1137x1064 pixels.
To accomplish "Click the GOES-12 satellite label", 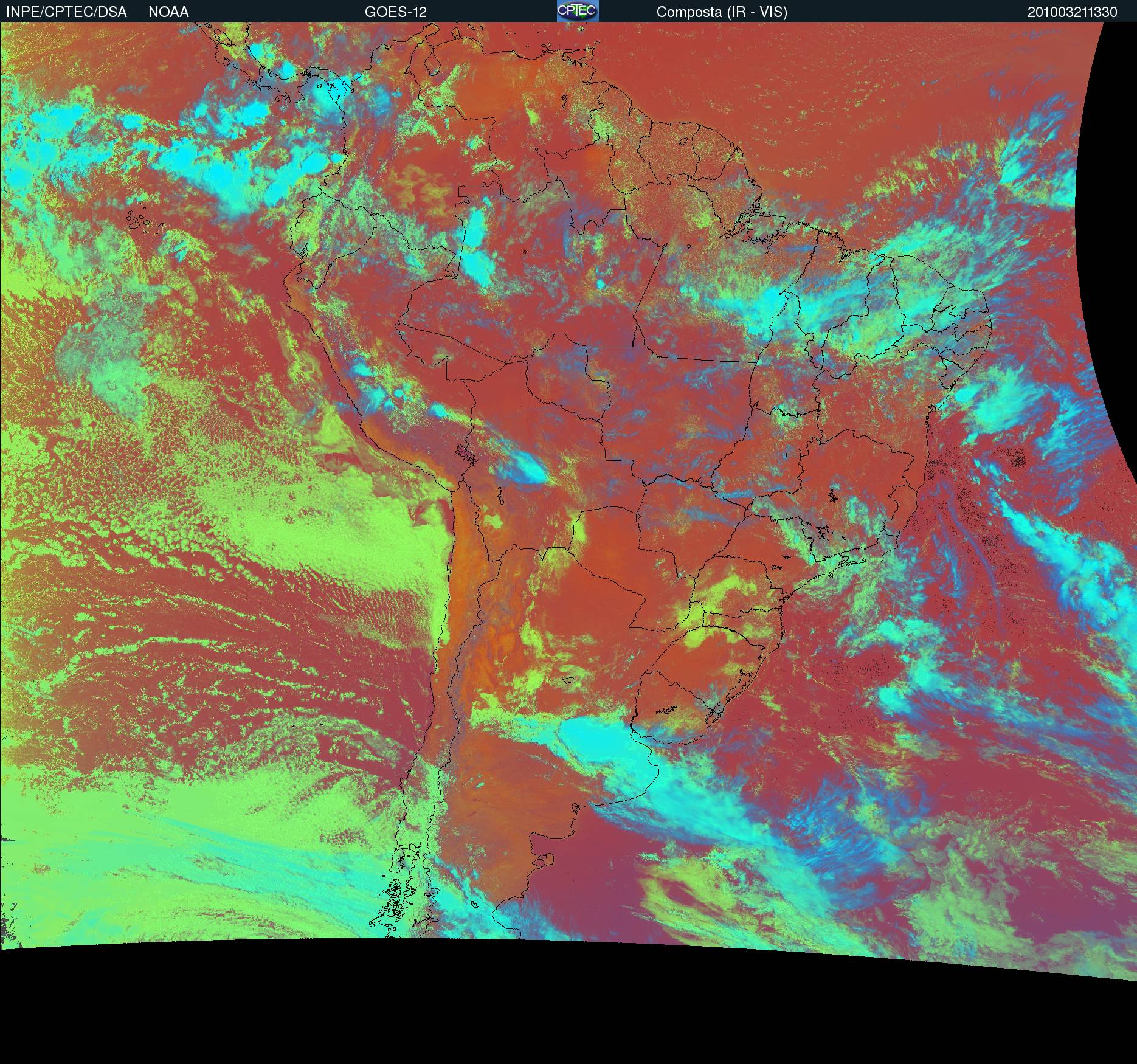I will (x=396, y=12).
